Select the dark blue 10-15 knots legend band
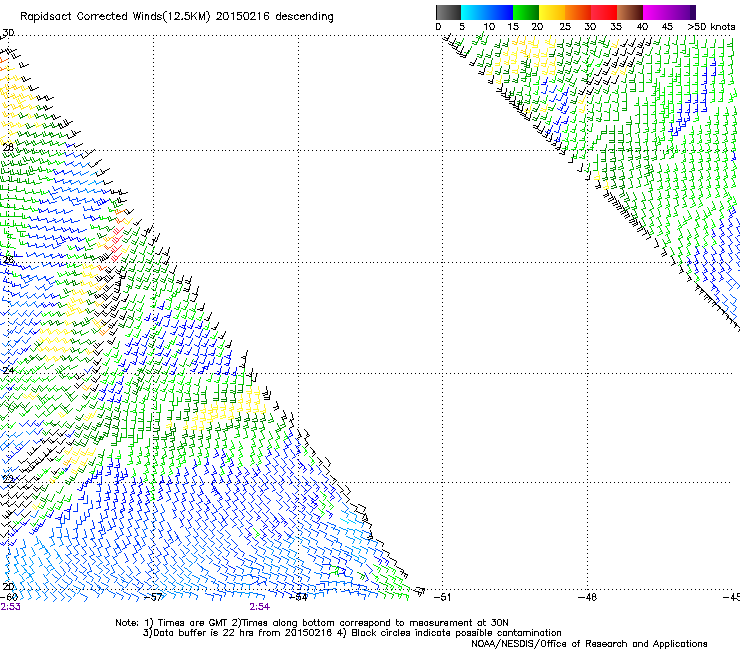 point(500,12)
